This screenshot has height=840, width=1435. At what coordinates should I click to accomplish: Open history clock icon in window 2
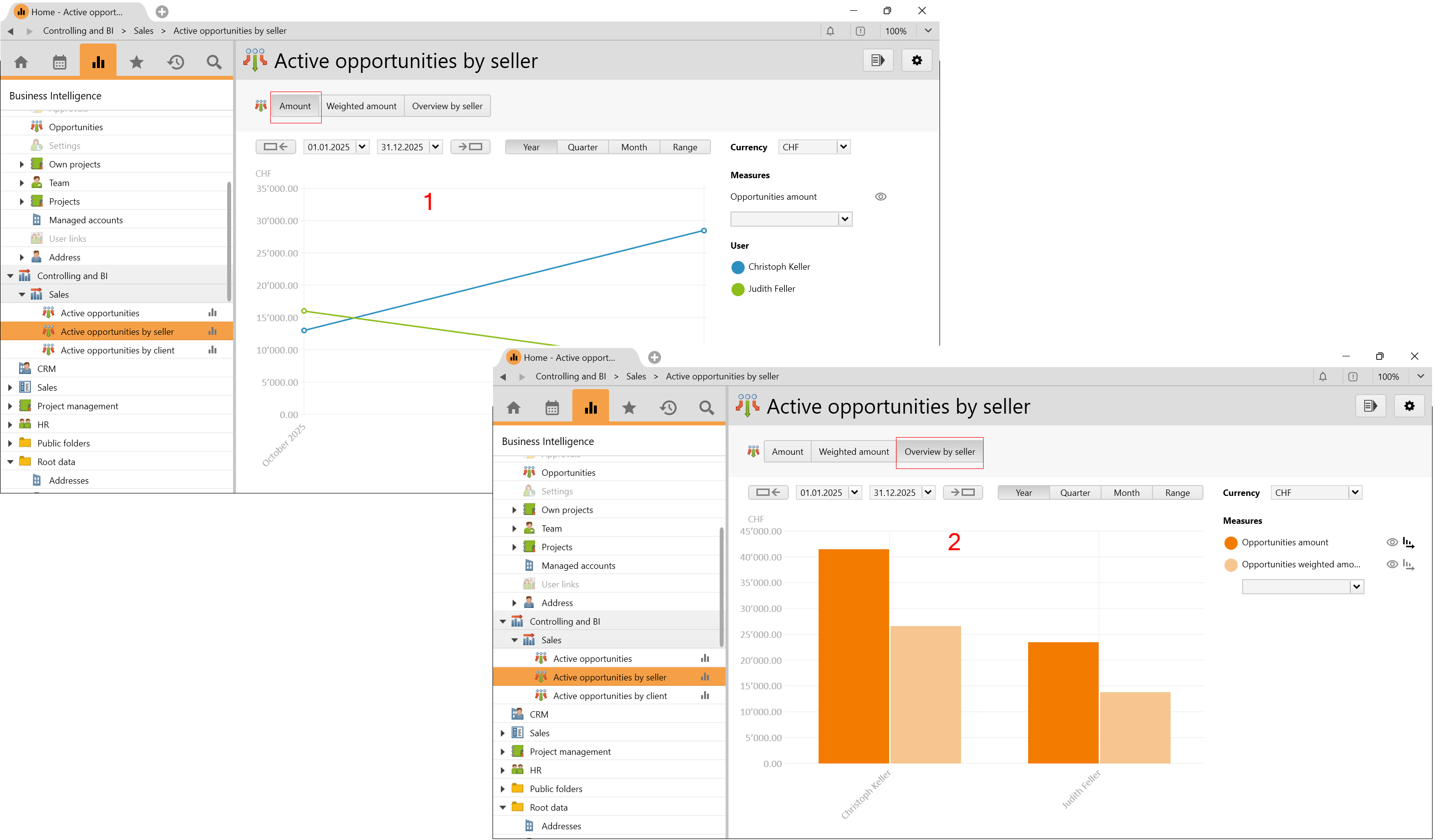point(668,407)
